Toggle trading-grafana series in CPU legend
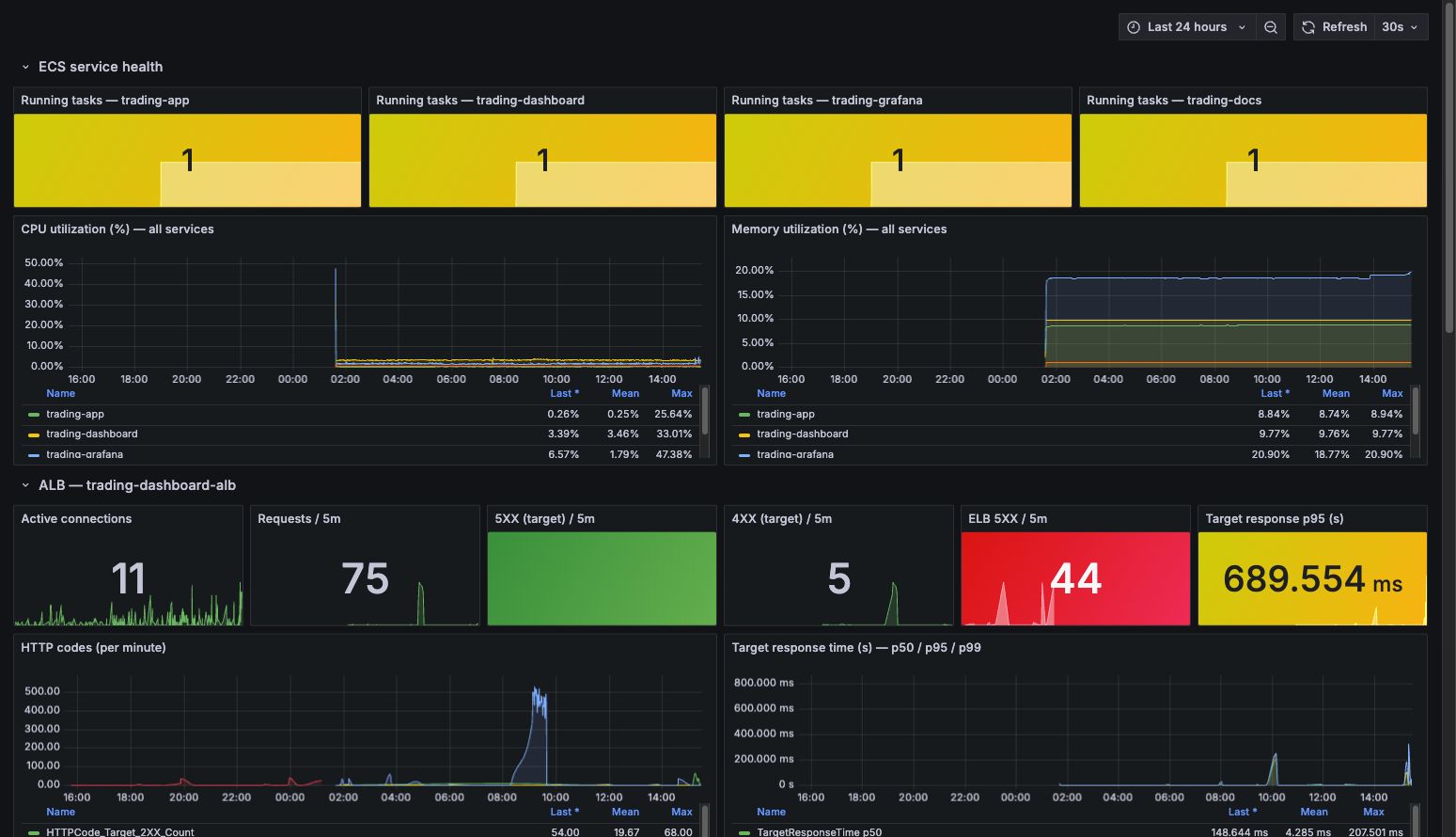The height and width of the screenshot is (837, 1456). click(x=85, y=454)
